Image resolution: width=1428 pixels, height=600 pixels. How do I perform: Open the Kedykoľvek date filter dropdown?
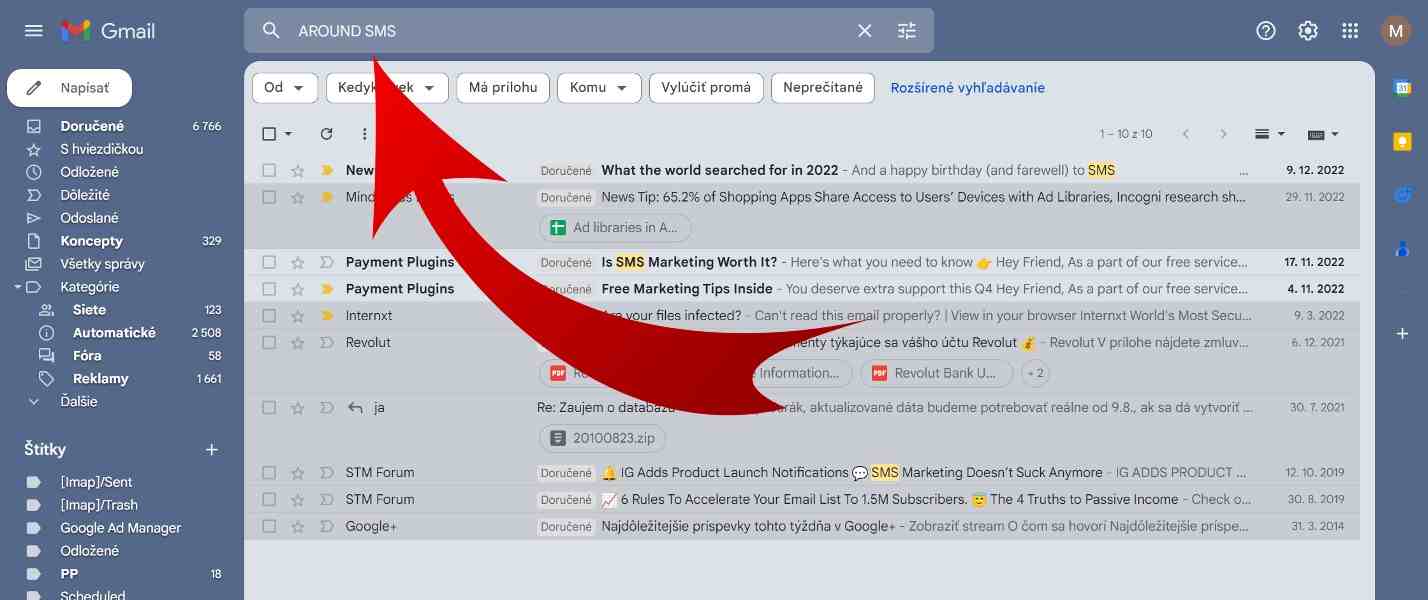click(x=387, y=88)
